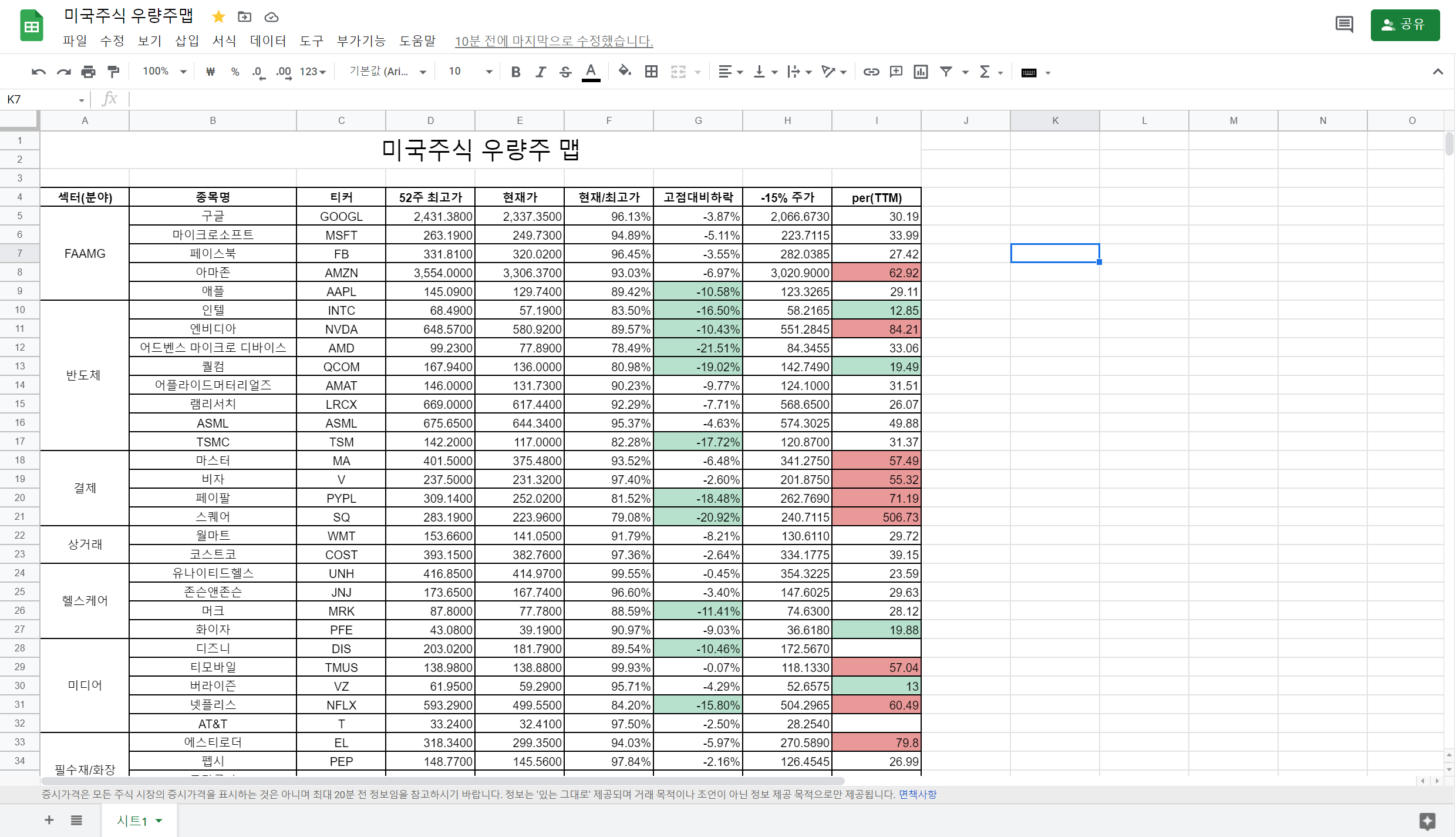Click the Name Box showing K7

[45, 99]
